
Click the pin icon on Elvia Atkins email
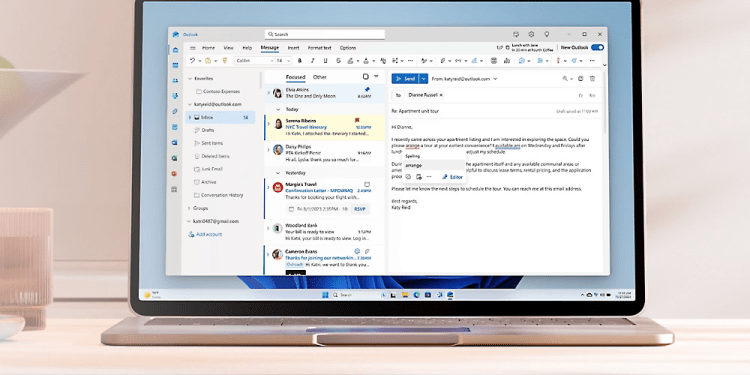[x=367, y=89]
